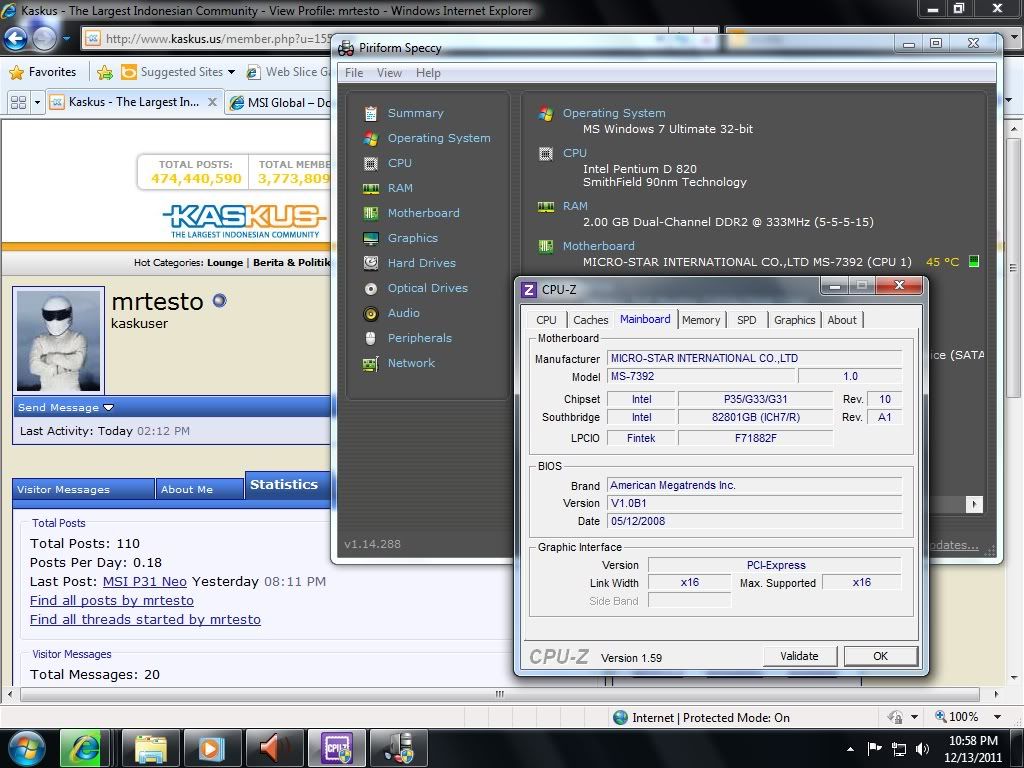Click the Favorites star icon in Internet Explorer

click(x=16, y=72)
